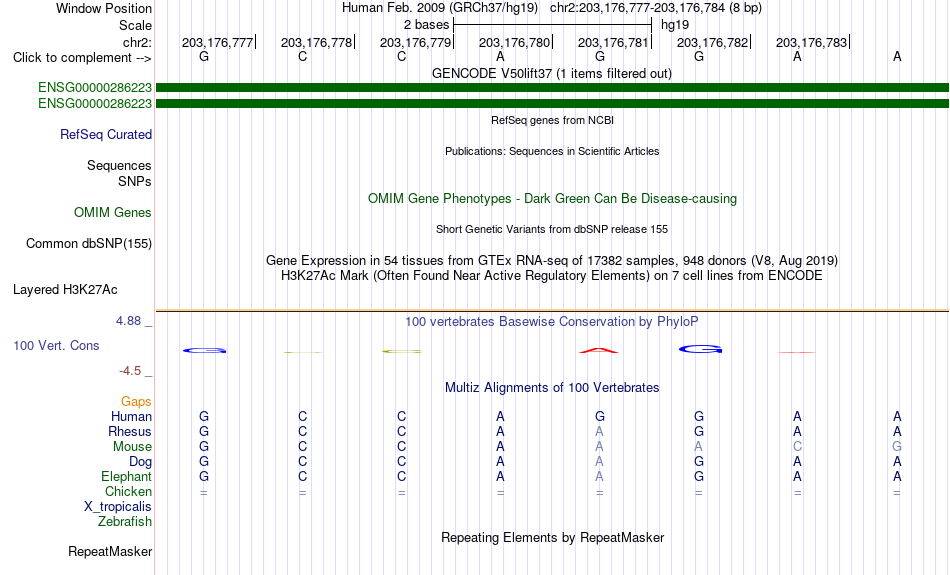Click the 4.88 conservation scale value
This screenshot has width=950, height=575.
(x=128, y=321)
